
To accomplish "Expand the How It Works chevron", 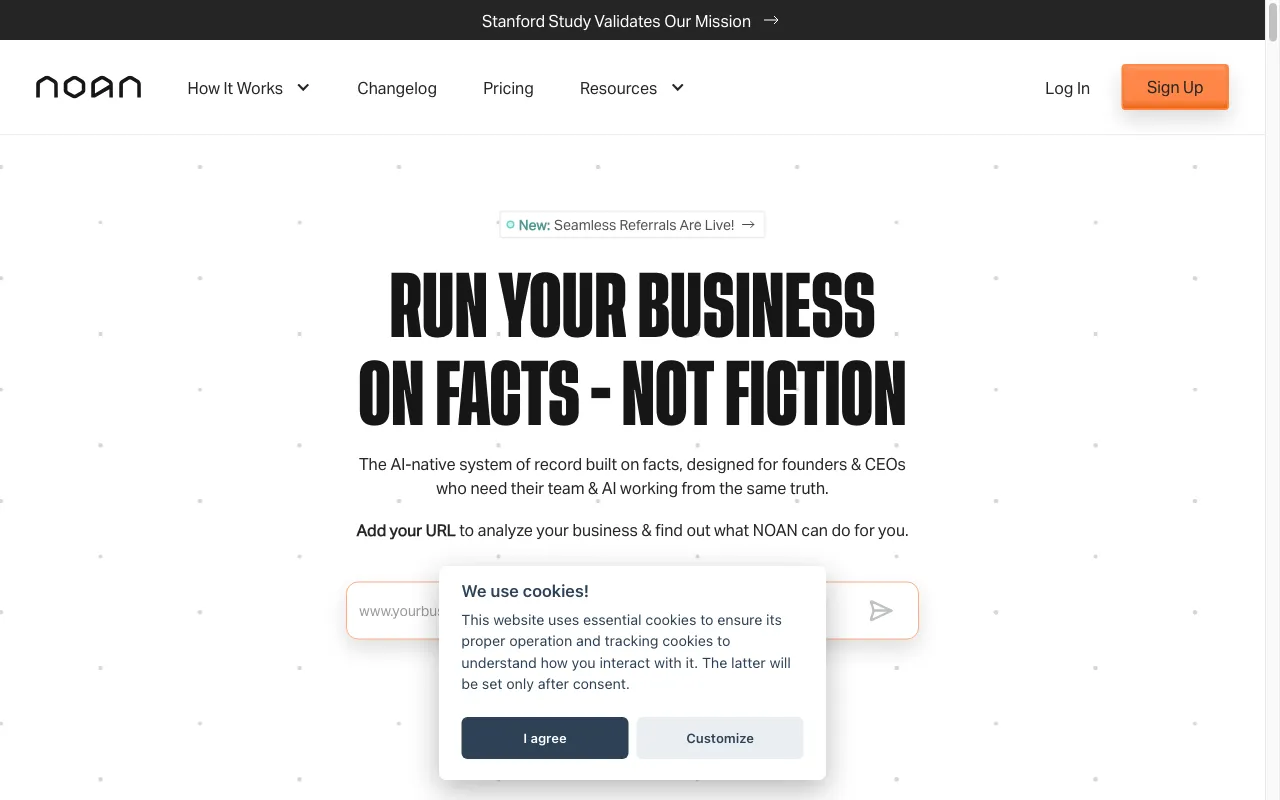I will pyautogui.click(x=303, y=88).
